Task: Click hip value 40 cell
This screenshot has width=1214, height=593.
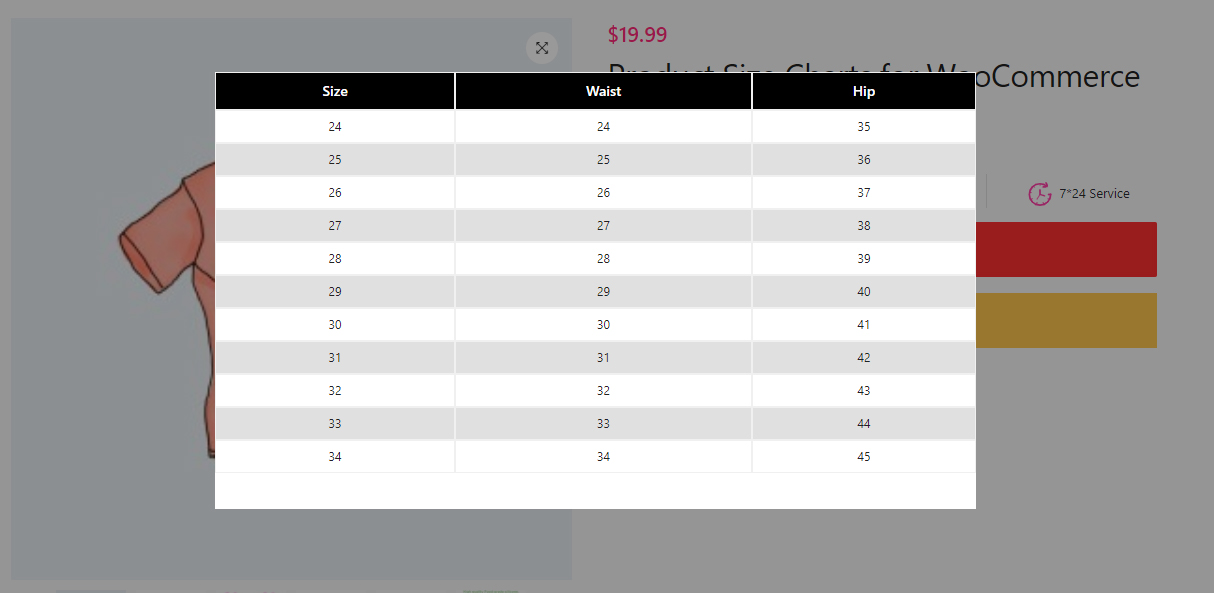Action: tap(864, 292)
